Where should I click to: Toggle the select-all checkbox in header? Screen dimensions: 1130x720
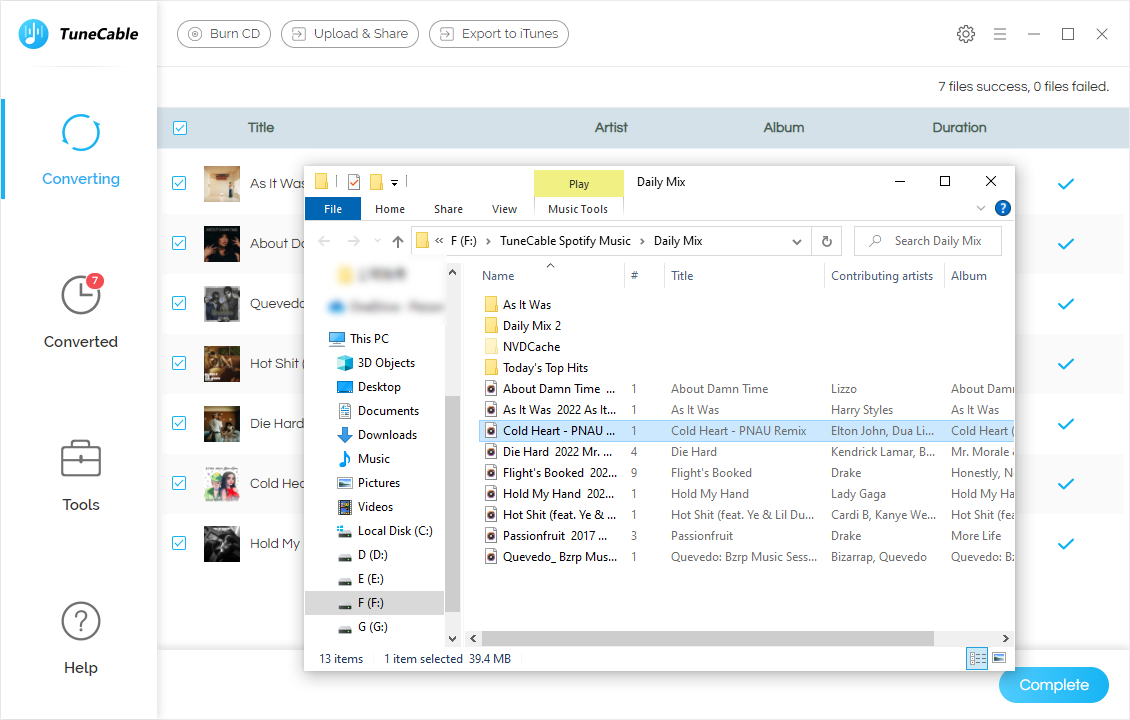point(180,128)
